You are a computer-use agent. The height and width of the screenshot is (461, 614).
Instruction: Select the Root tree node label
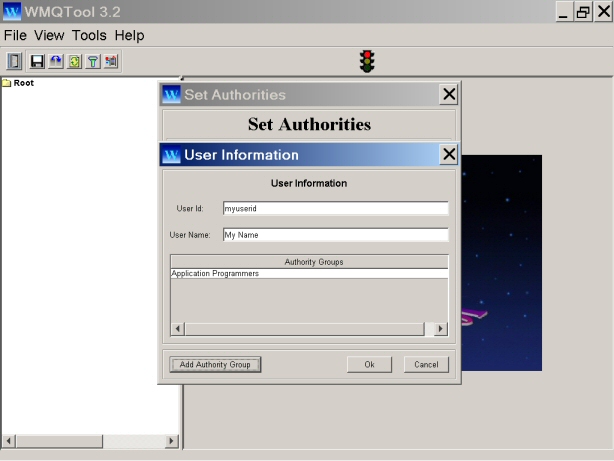point(23,83)
